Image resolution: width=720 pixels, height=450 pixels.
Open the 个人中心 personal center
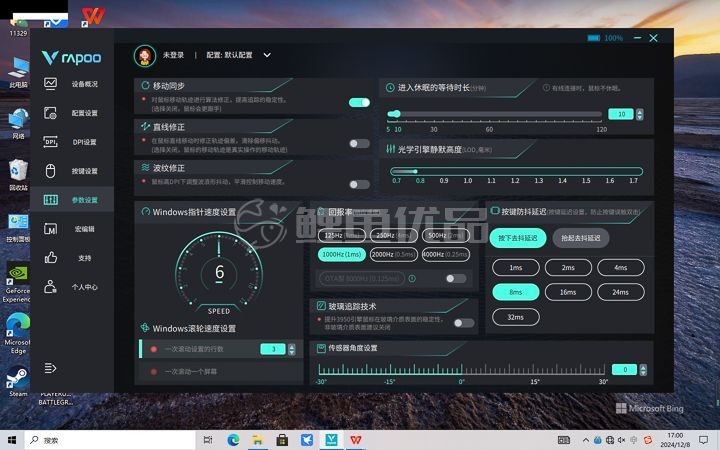pyautogui.click(x=71, y=287)
